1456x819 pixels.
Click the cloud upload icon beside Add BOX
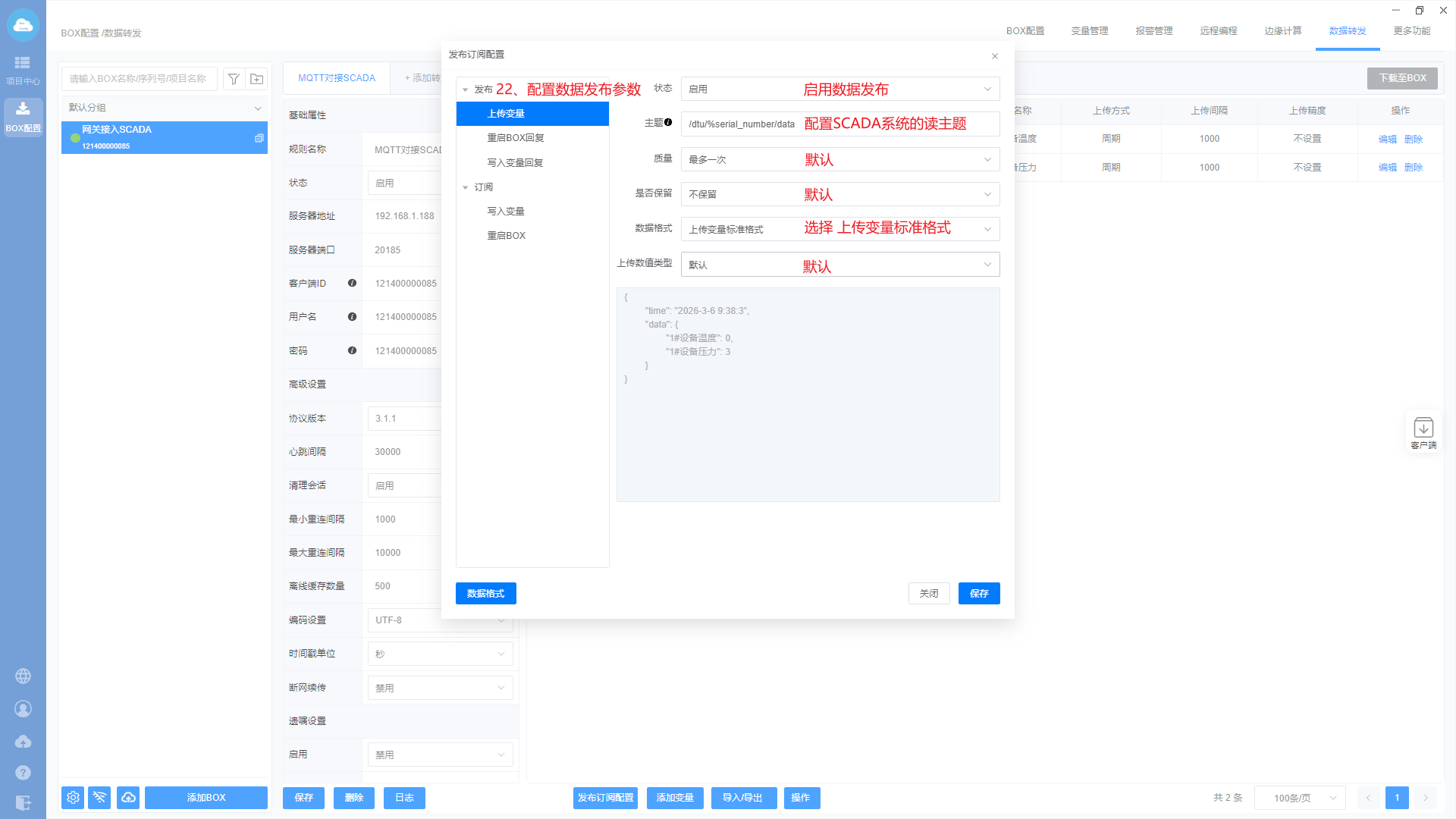pos(128,798)
